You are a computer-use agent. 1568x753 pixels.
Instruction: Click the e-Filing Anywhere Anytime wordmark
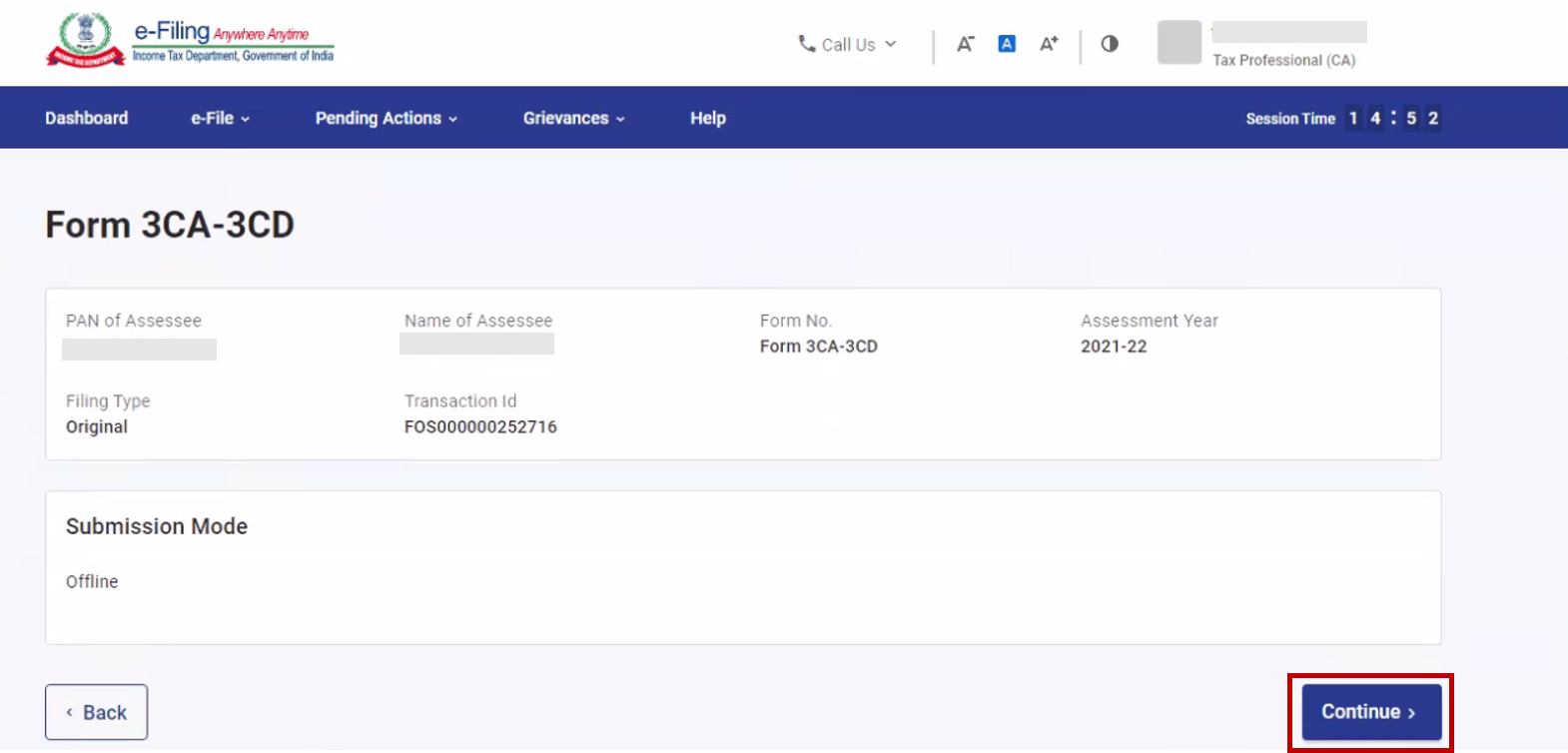pyautogui.click(x=234, y=41)
